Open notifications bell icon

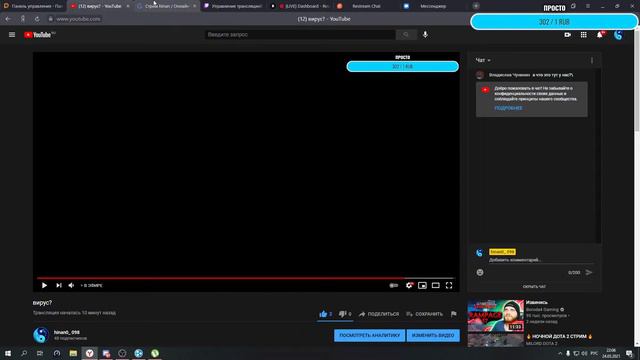pyautogui.click(x=600, y=35)
